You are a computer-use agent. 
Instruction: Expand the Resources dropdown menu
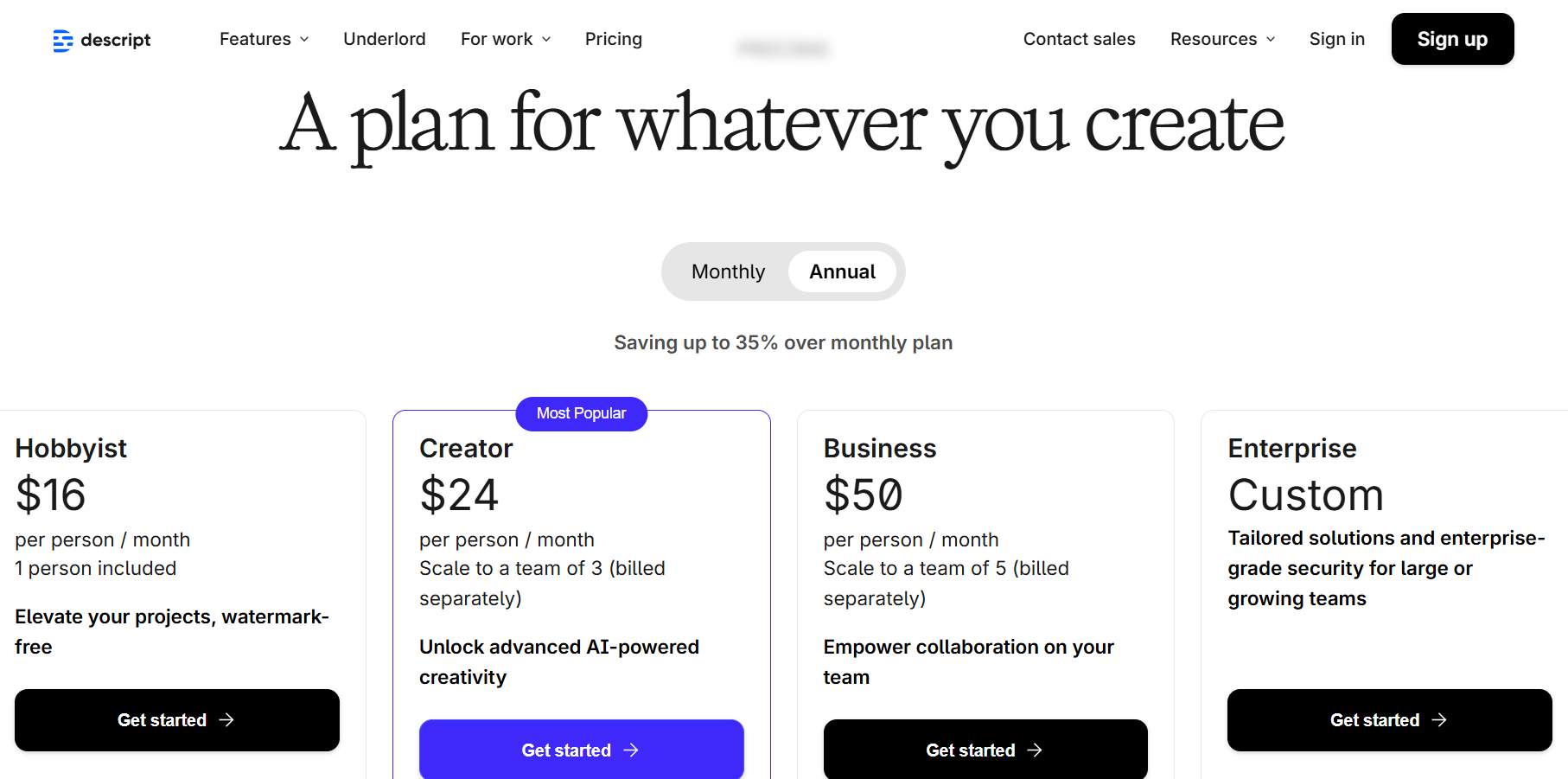pyautogui.click(x=1222, y=39)
